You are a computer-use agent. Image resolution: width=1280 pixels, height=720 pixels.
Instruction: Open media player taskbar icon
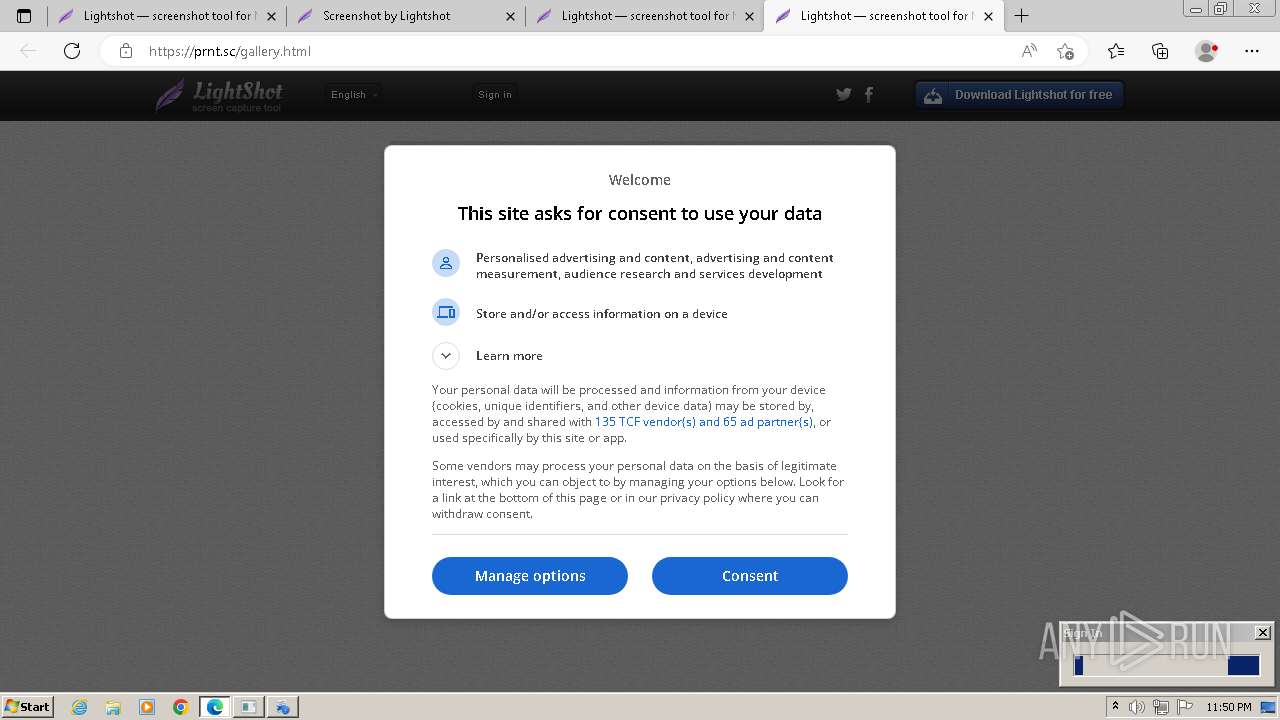[147, 707]
